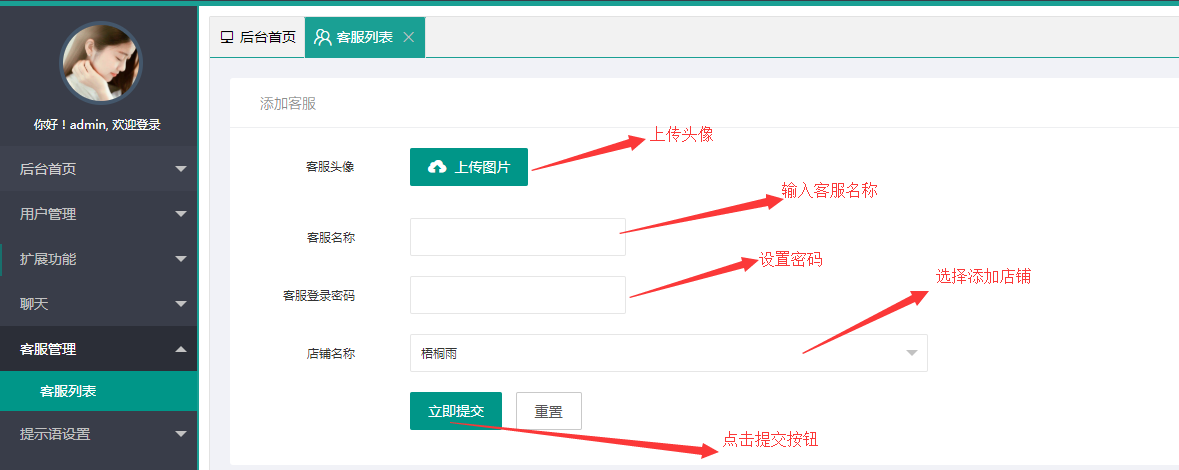1179x470 pixels.
Task: Click the 上传图片 button
Action: pyautogui.click(x=469, y=167)
